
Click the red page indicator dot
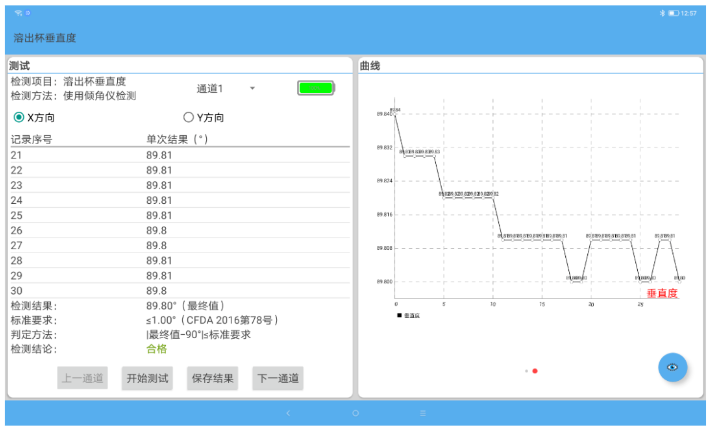click(x=535, y=371)
